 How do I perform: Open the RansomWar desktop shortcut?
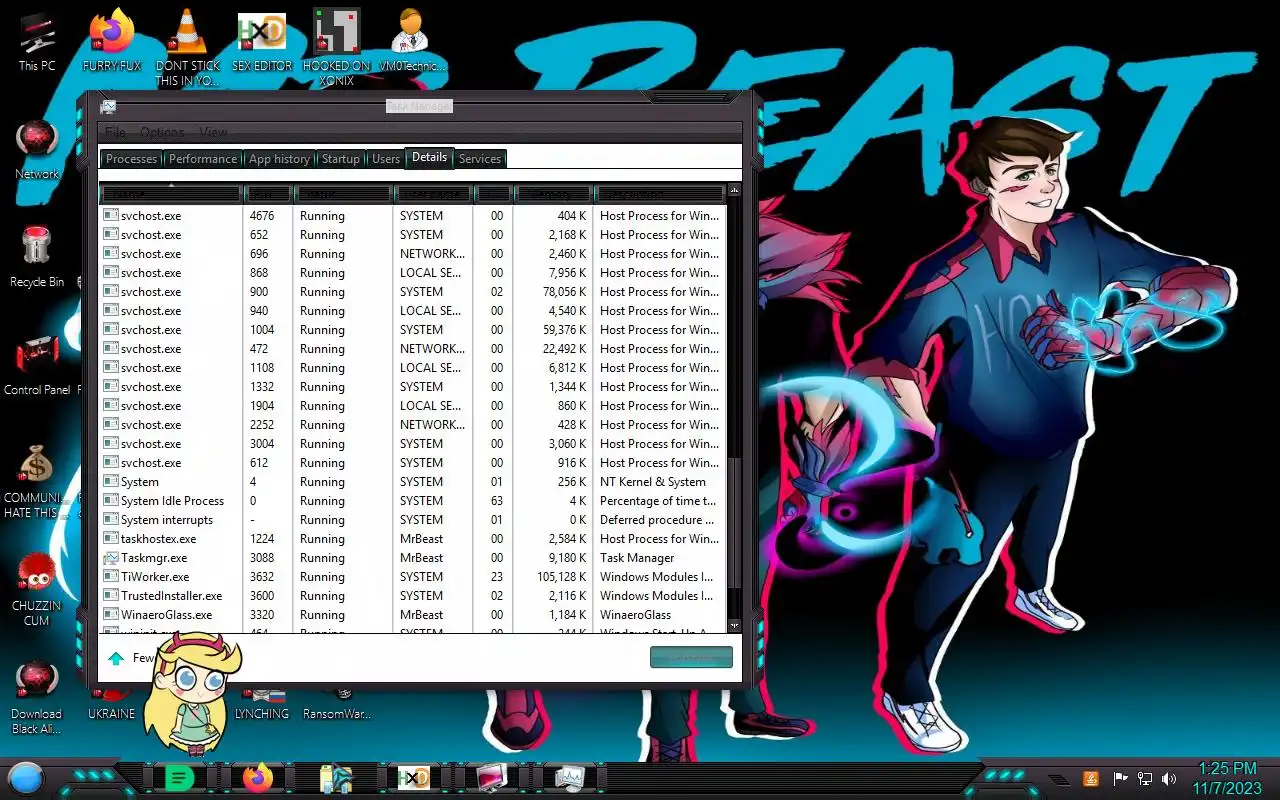click(337, 704)
